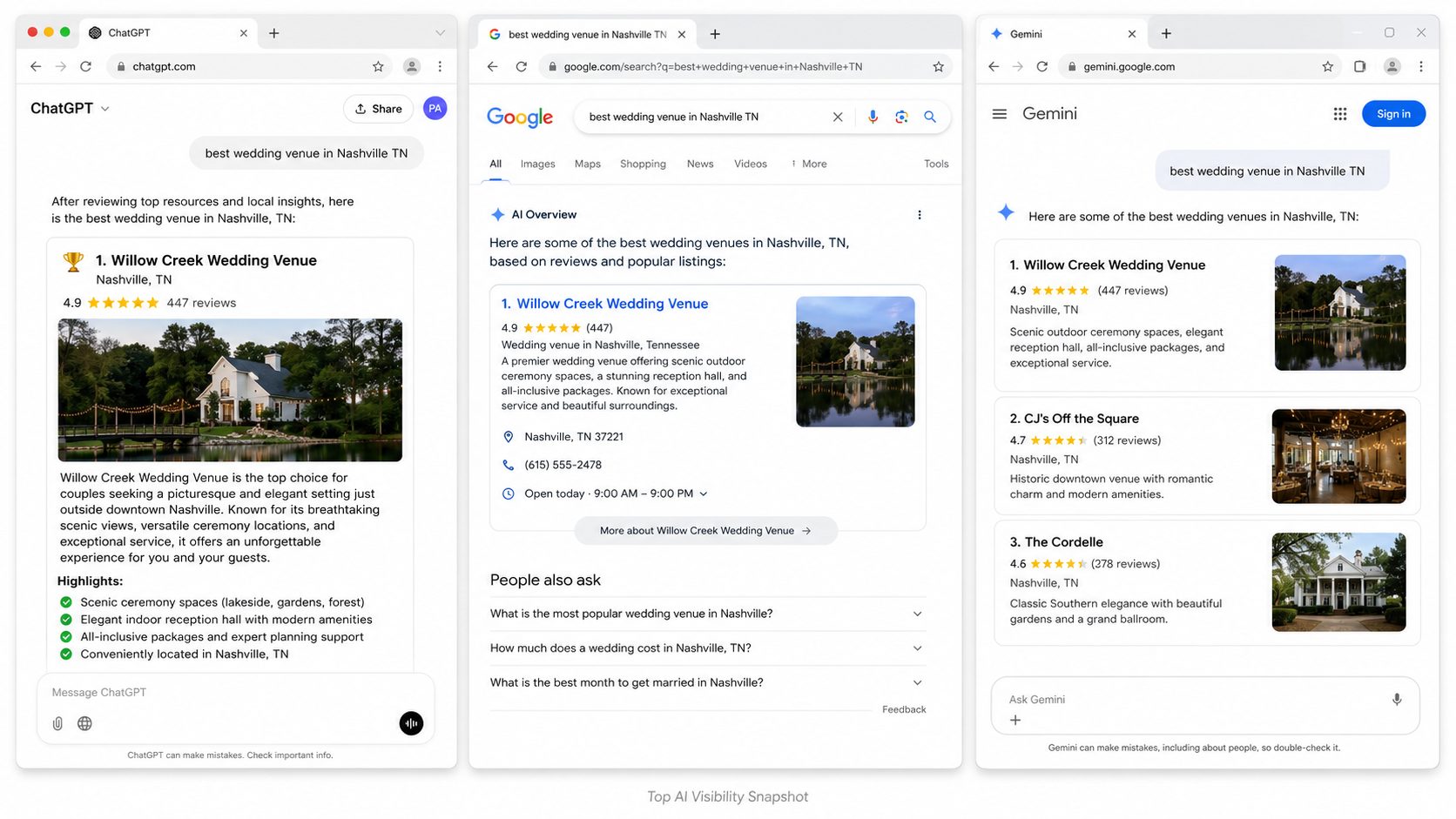Click the Google logo
Screen dimensions: 1456x819
point(520,117)
